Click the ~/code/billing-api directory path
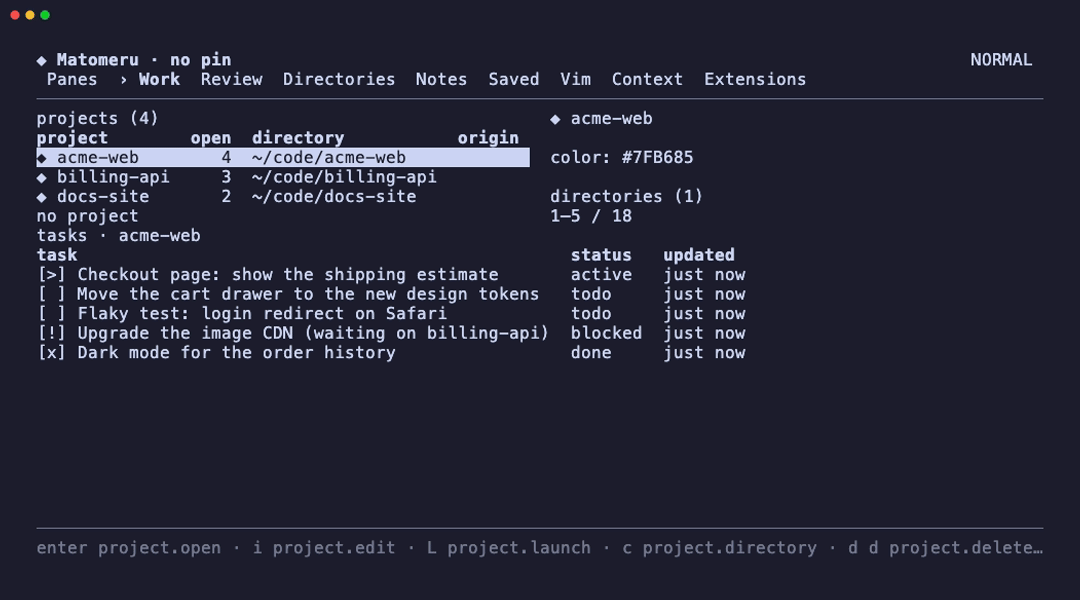The width and height of the screenshot is (1080, 600). pos(344,177)
